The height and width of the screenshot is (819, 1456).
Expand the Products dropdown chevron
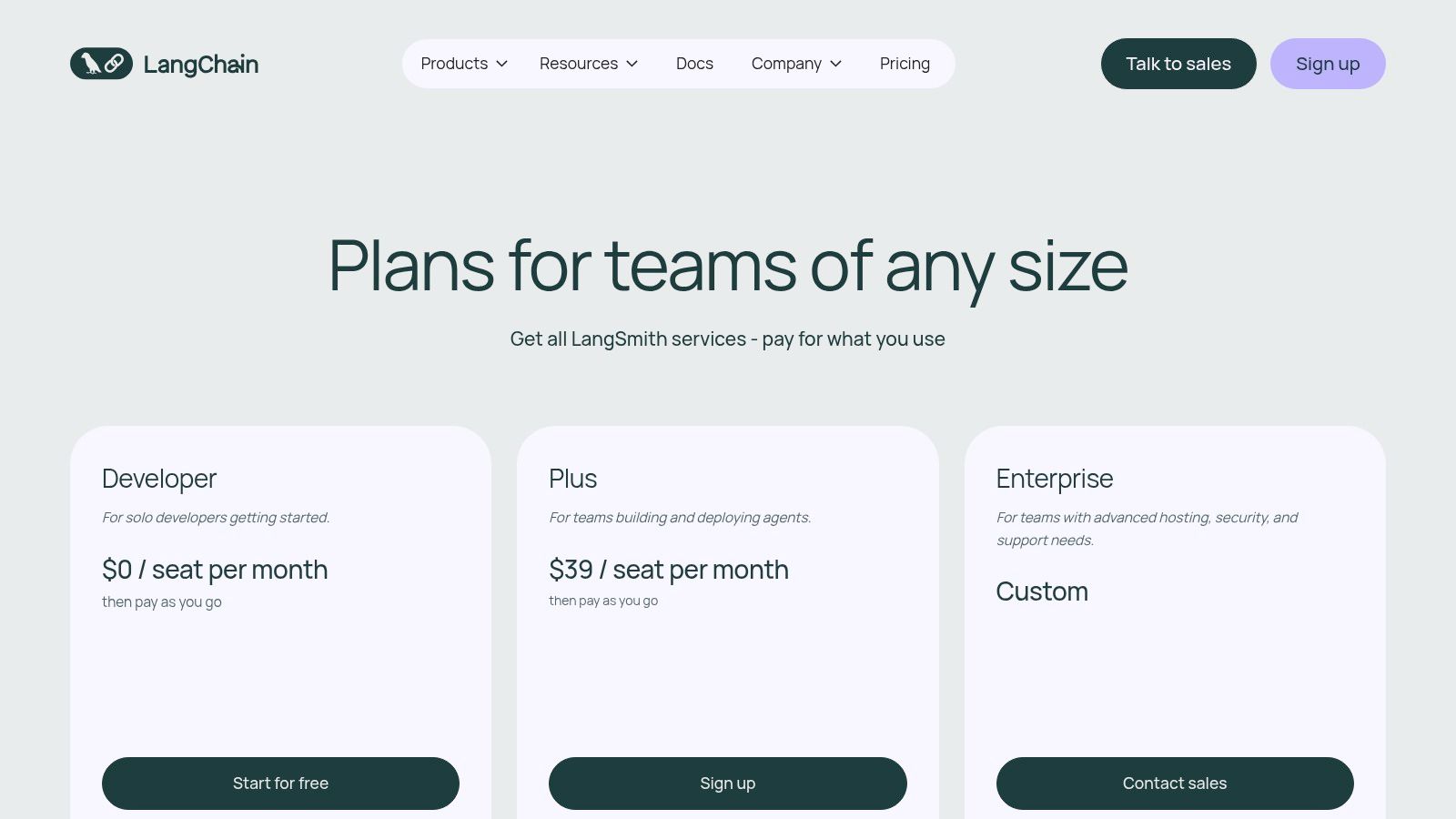click(500, 64)
